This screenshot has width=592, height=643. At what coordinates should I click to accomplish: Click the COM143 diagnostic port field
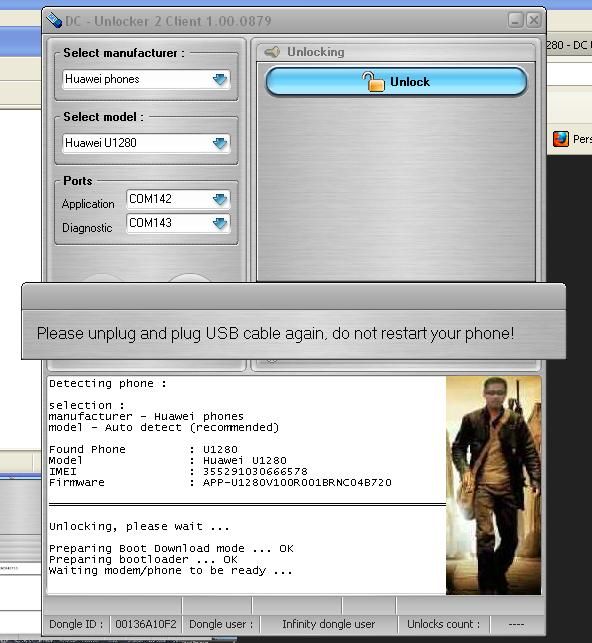178,223
